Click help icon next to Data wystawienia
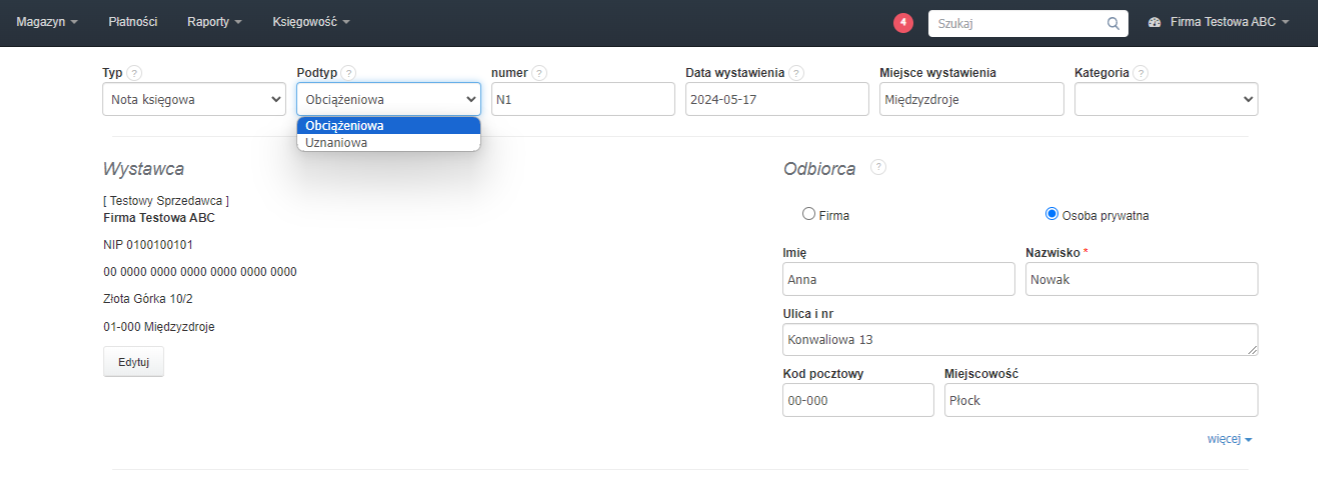This screenshot has height=478, width=1318. [796, 73]
